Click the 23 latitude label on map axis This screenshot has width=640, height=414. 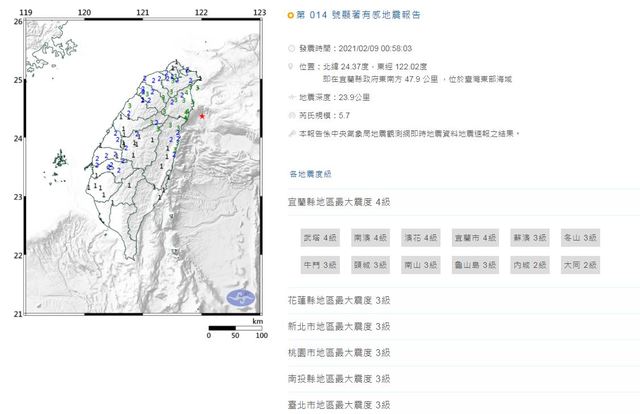[x=18, y=197]
